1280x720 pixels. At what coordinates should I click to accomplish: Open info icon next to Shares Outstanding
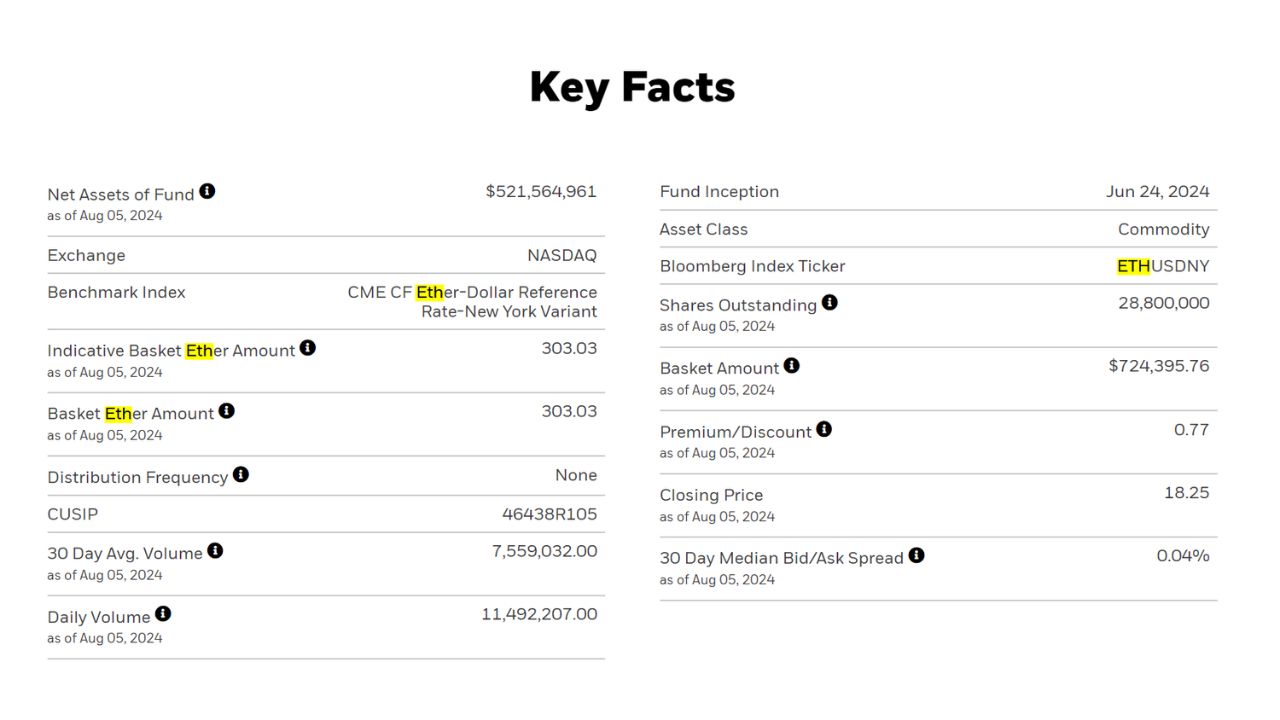pos(830,302)
